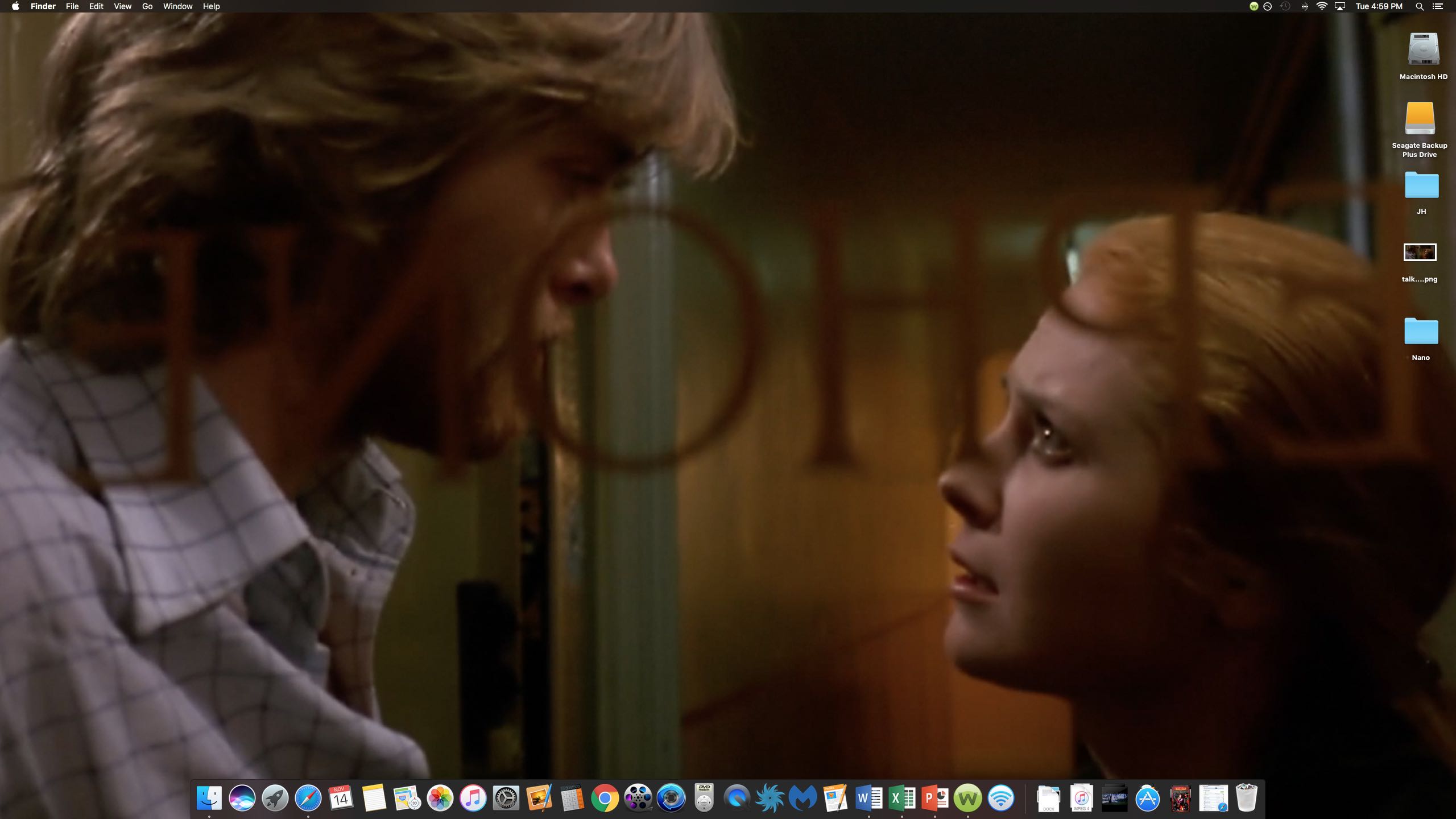Screen dimensions: 1456x819
Task: Open Microsoft Word
Action: [869, 798]
